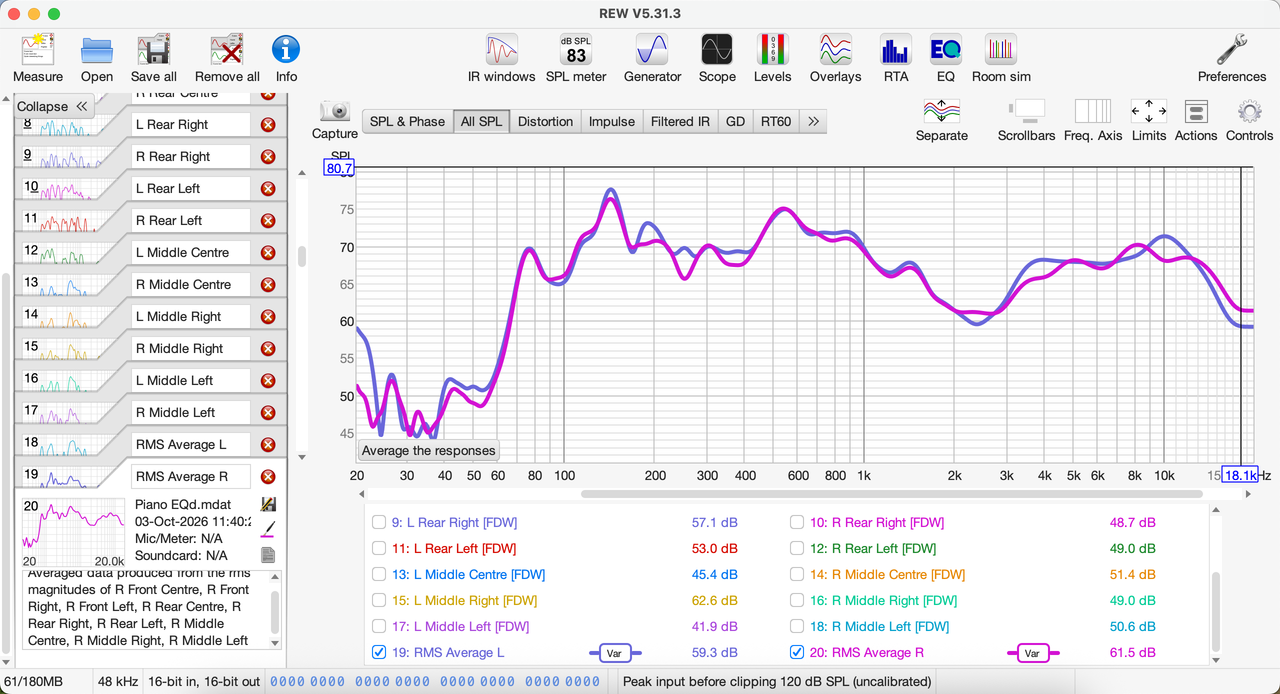1280x694 pixels.
Task: Click the graph's horizontal scrollbar
Action: pyautogui.click(x=892, y=494)
